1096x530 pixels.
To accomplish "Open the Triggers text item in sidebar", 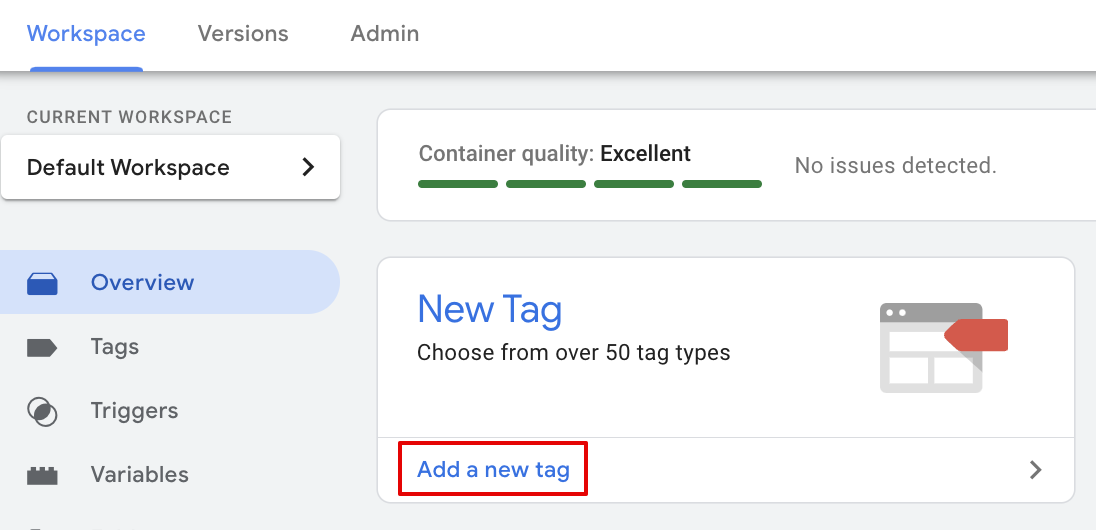I will (x=134, y=411).
